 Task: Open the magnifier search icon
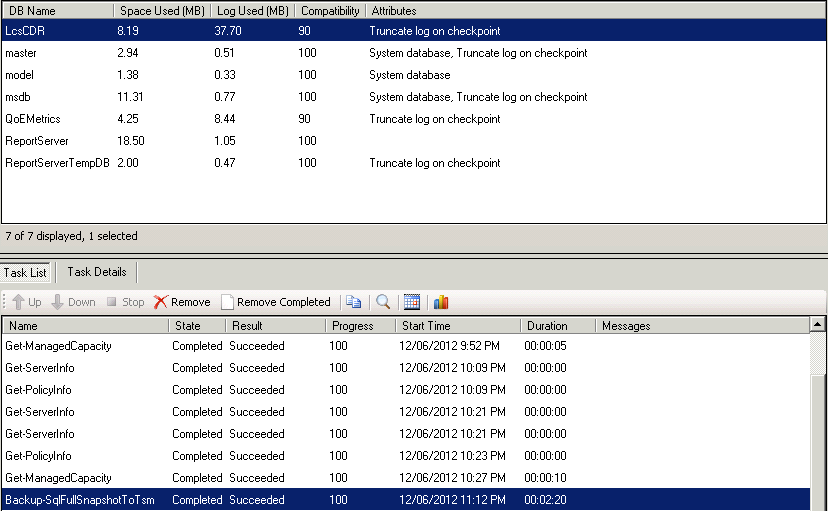383,302
